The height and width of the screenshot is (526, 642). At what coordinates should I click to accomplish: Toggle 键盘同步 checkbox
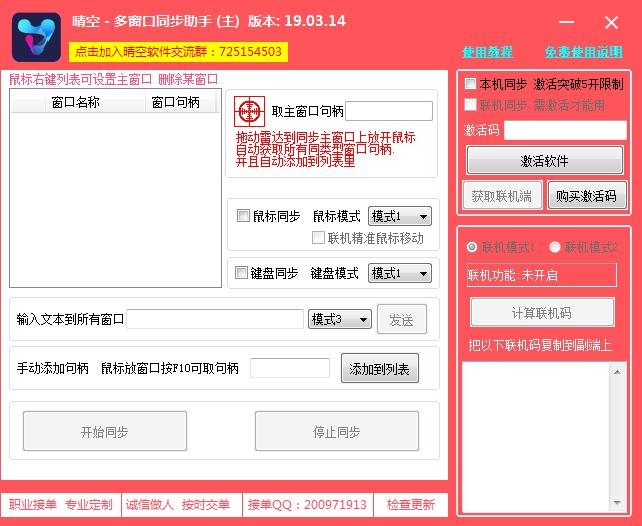click(242, 273)
